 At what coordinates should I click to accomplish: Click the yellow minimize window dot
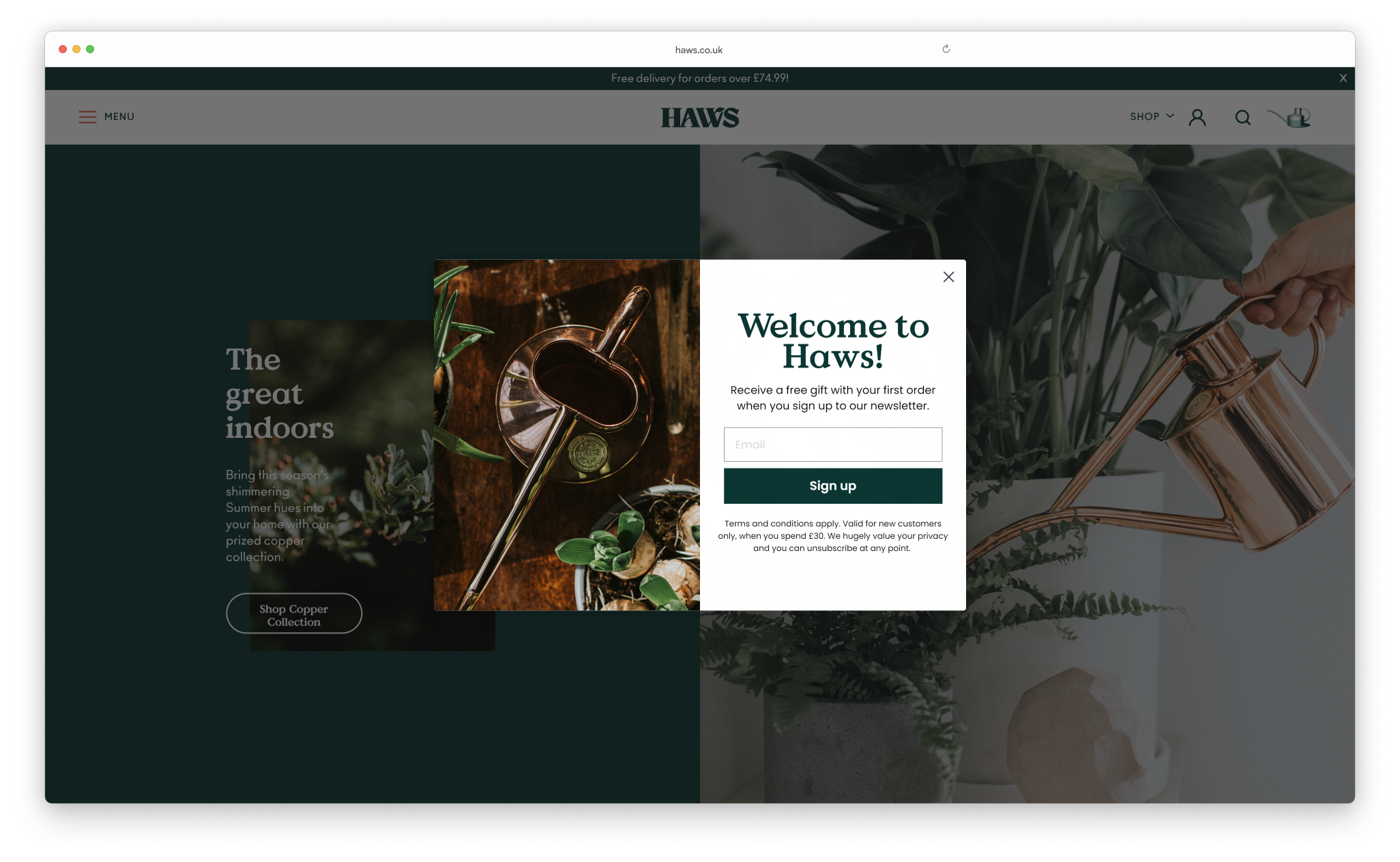coord(76,49)
